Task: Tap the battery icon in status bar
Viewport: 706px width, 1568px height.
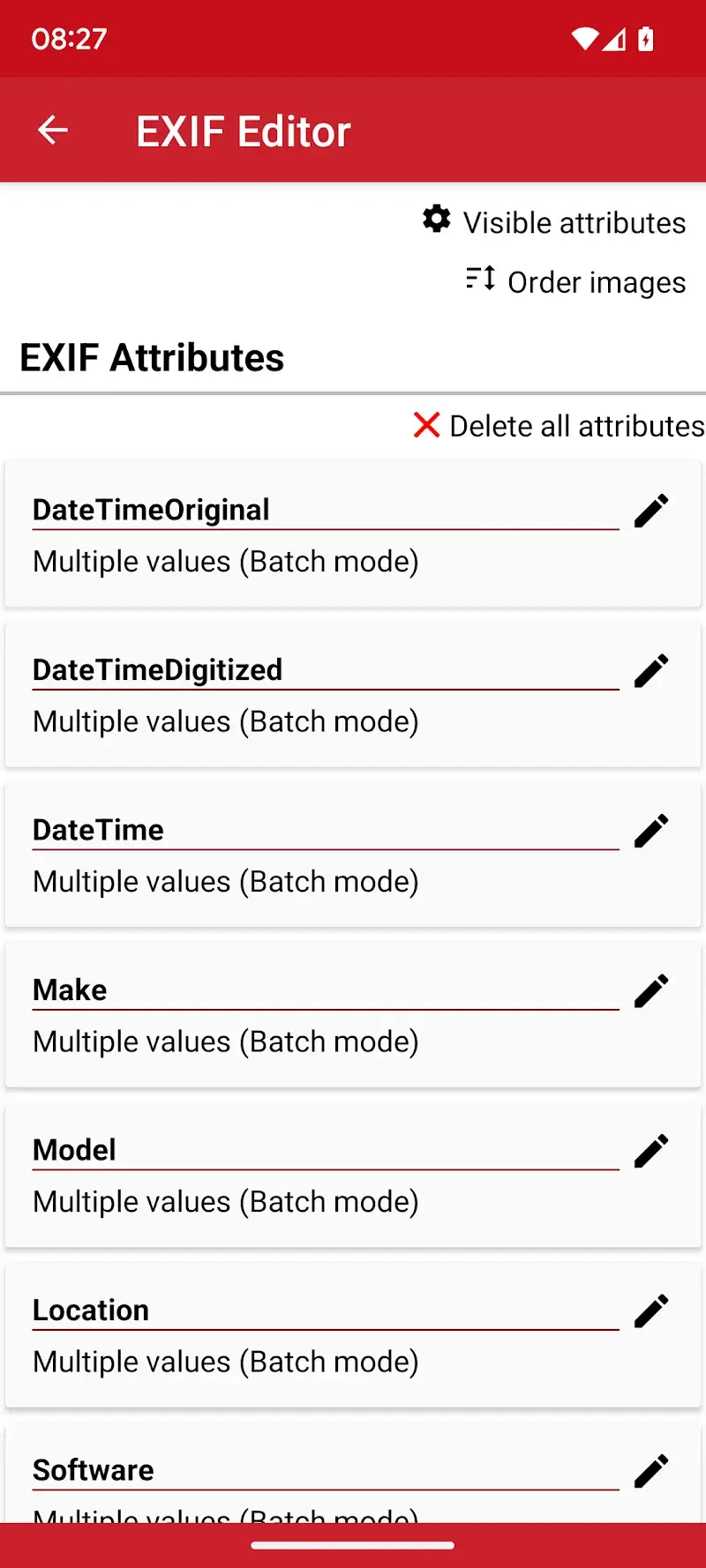Action: (x=646, y=39)
